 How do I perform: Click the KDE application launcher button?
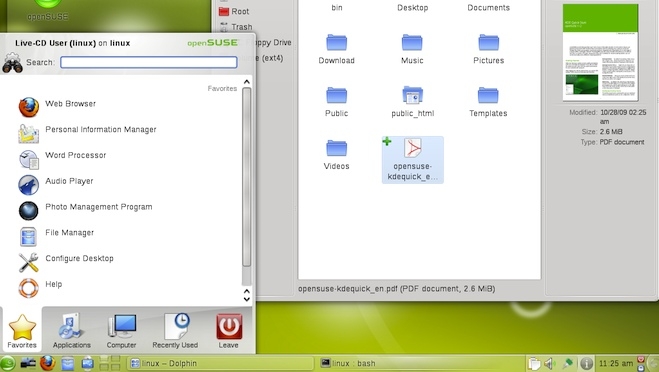coord(8,364)
